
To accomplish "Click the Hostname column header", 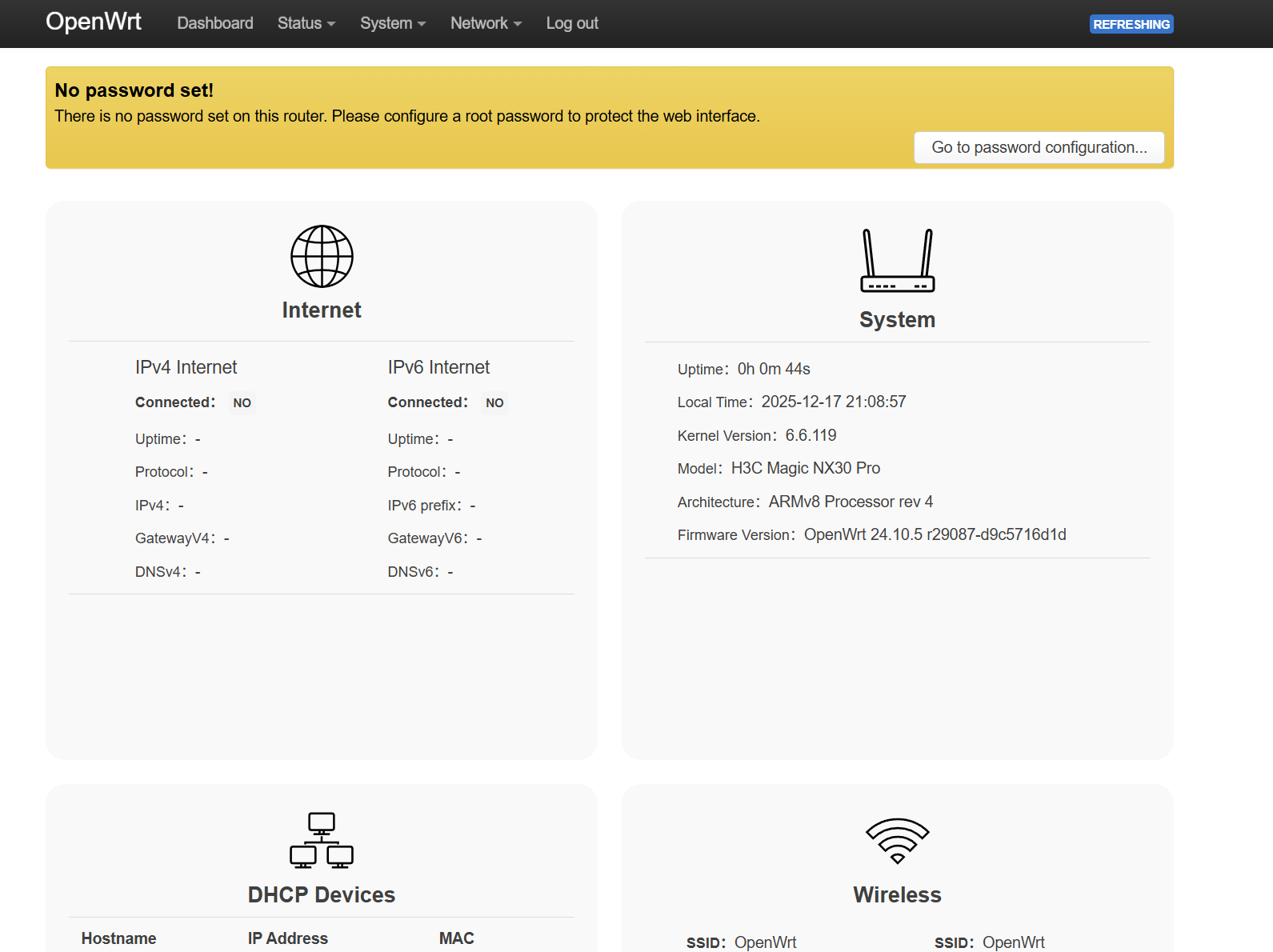I will click(118, 938).
